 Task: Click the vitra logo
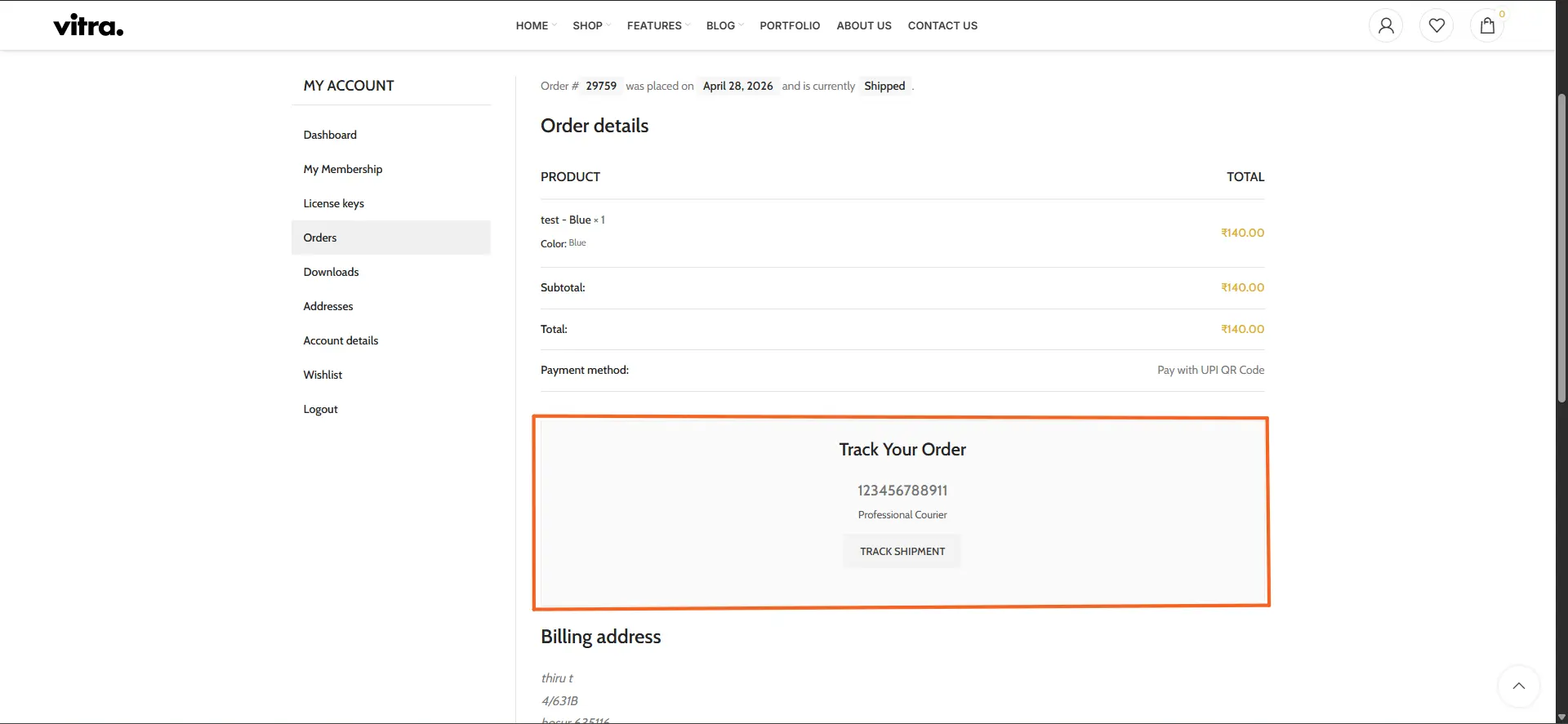coord(88,25)
